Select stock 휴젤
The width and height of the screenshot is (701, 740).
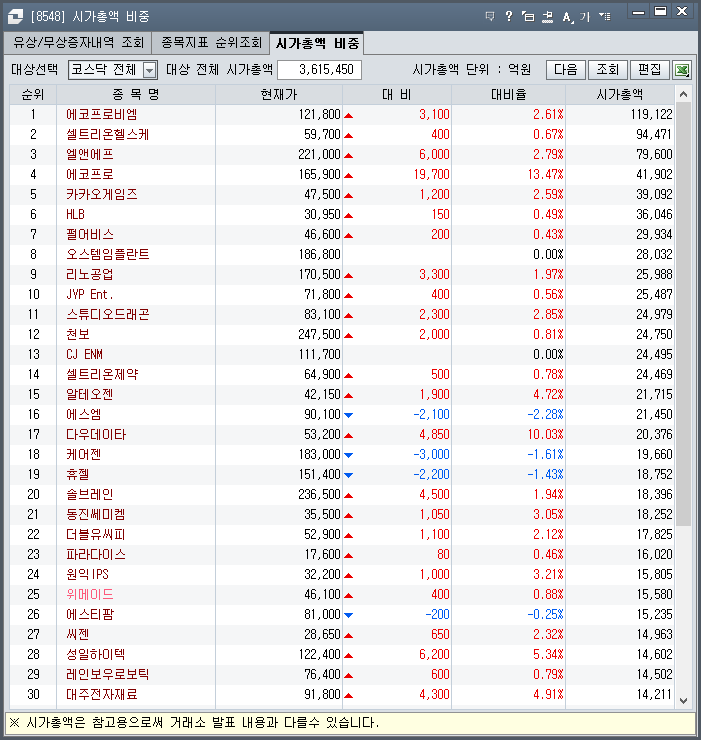coord(78,474)
